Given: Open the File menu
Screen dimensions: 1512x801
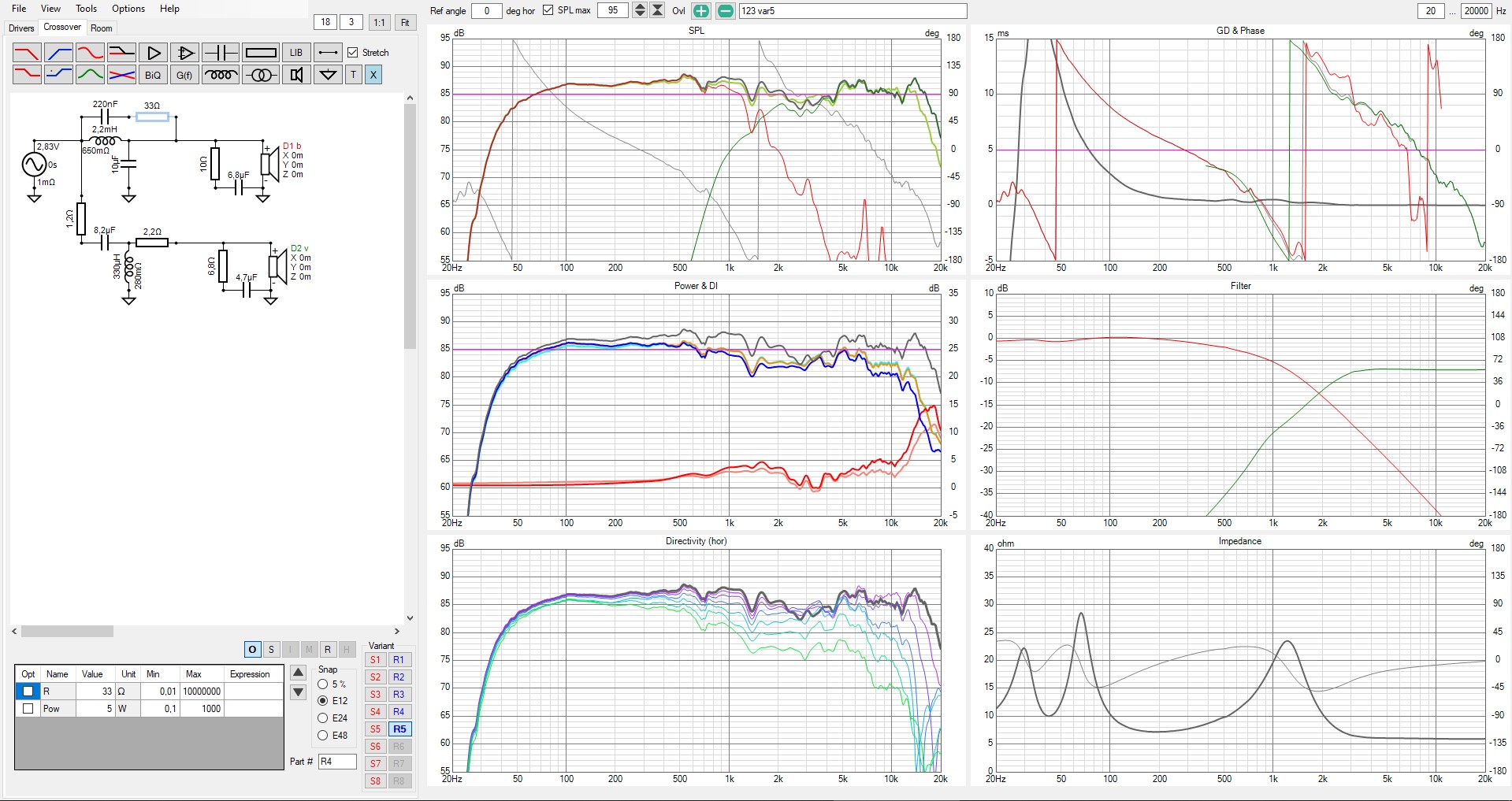Looking at the screenshot, I should (19, 9).
